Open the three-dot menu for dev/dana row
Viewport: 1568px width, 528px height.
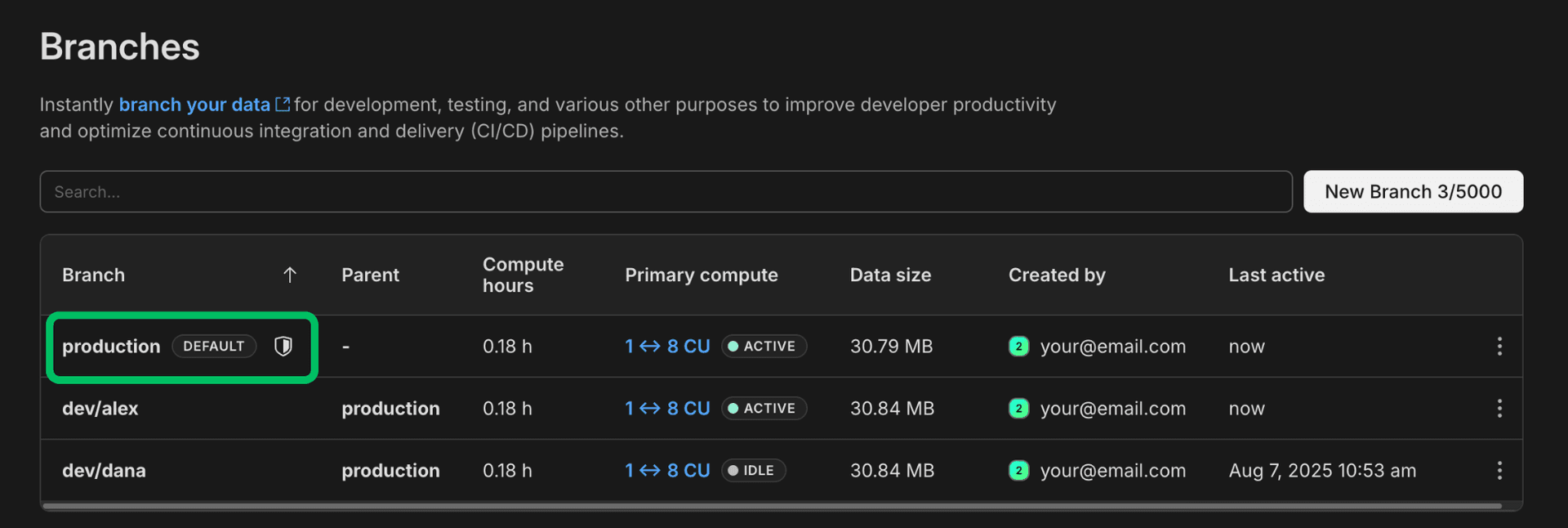click(x=1499, y=471)
